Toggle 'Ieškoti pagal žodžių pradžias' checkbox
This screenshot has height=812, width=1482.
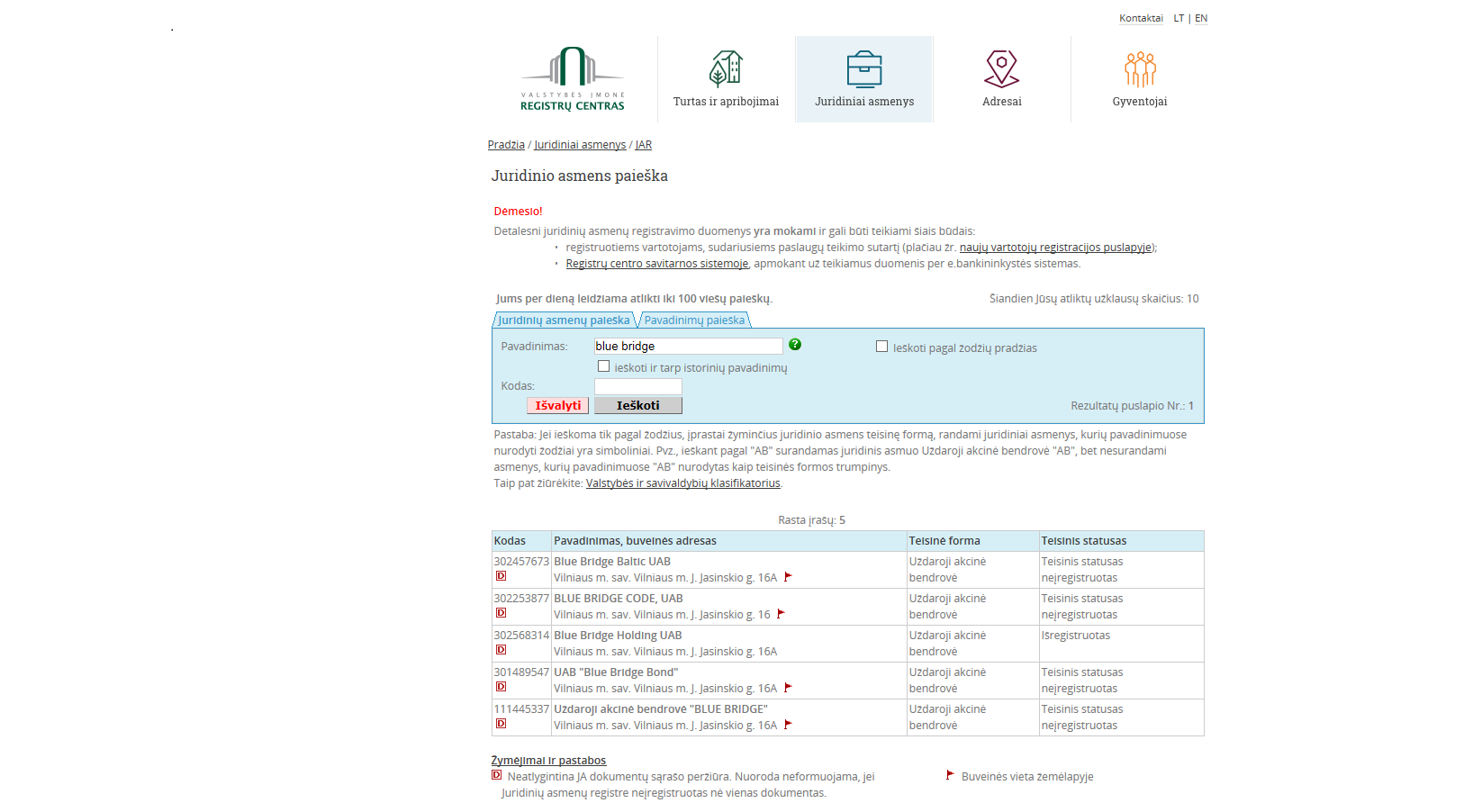(x=882, y=347)
